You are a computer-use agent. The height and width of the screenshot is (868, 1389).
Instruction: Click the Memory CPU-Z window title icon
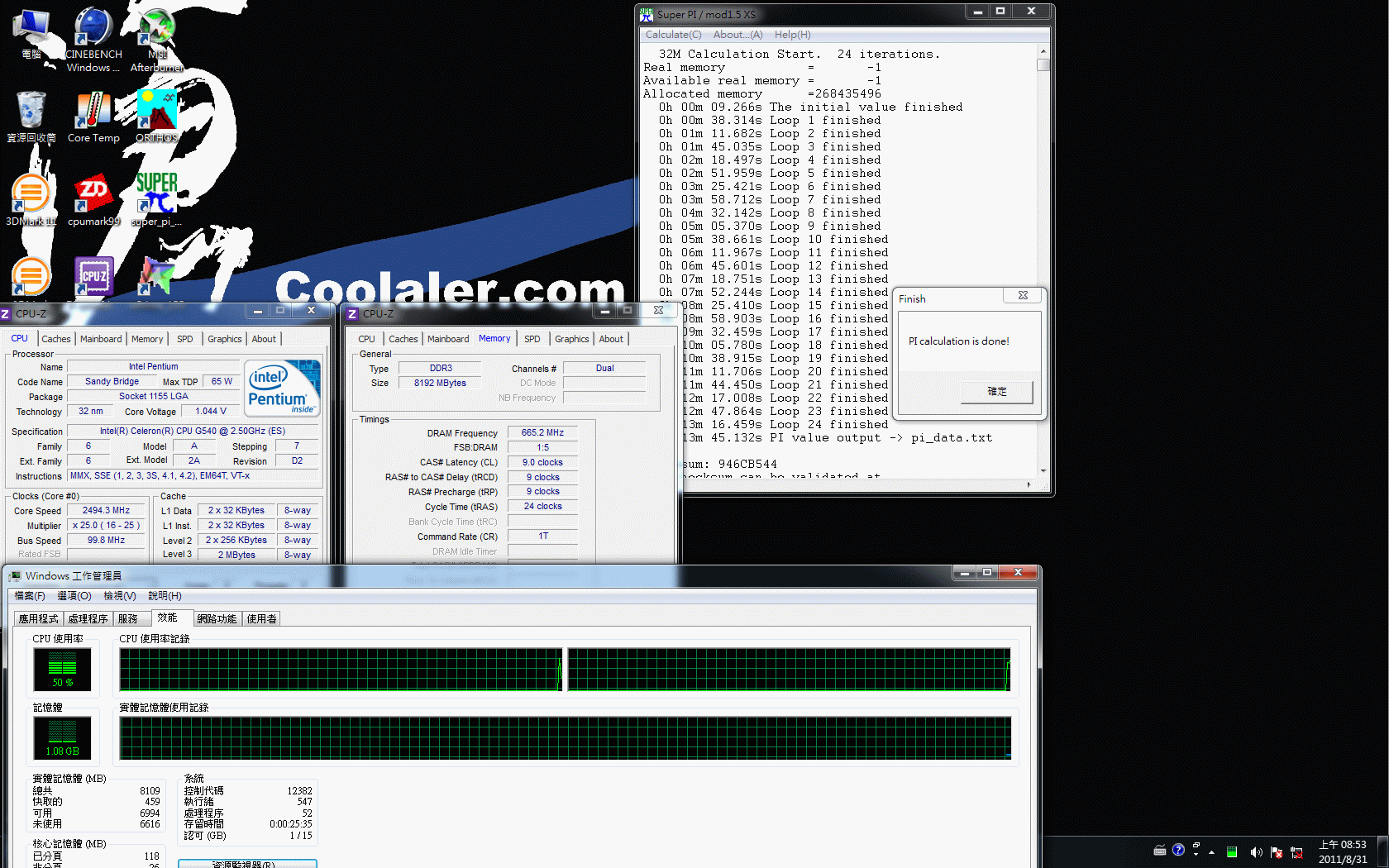click(x=352, y=313)
